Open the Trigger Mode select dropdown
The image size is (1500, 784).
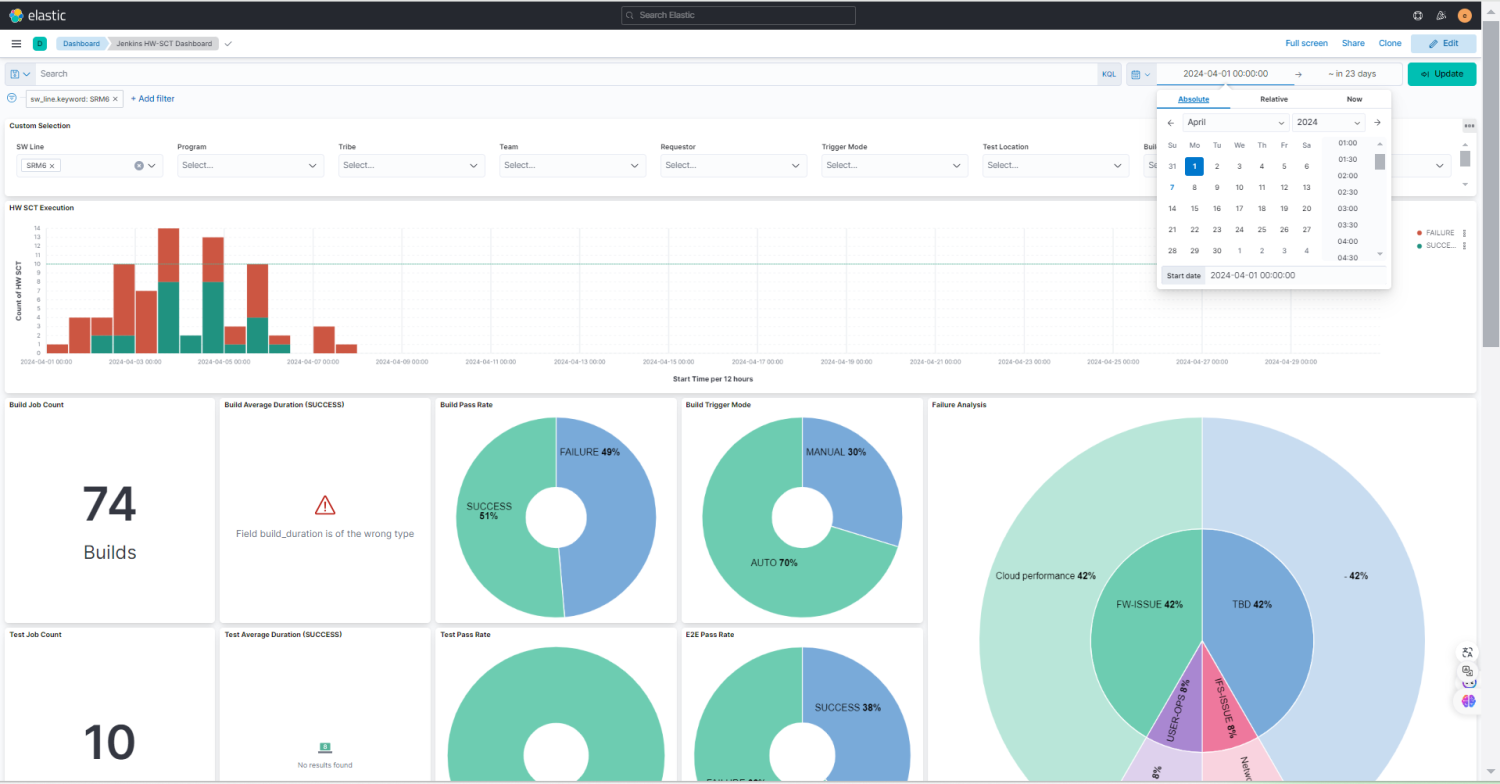click(895, 165)
